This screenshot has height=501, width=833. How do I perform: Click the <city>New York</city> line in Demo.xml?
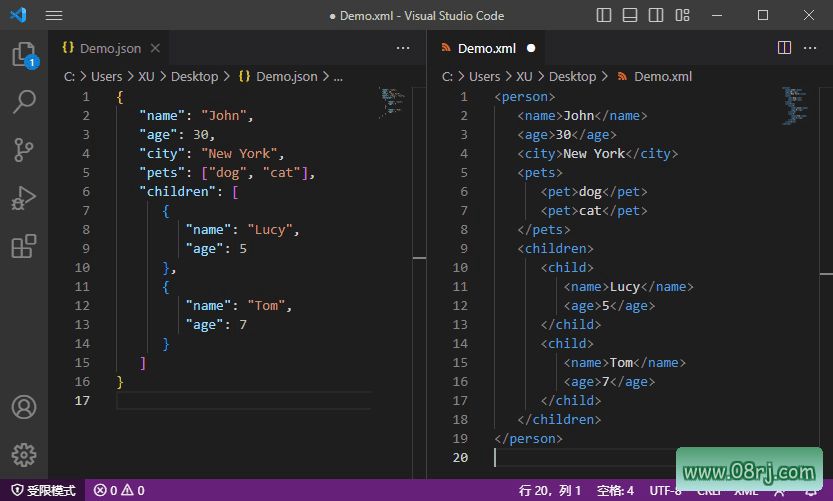598,154
